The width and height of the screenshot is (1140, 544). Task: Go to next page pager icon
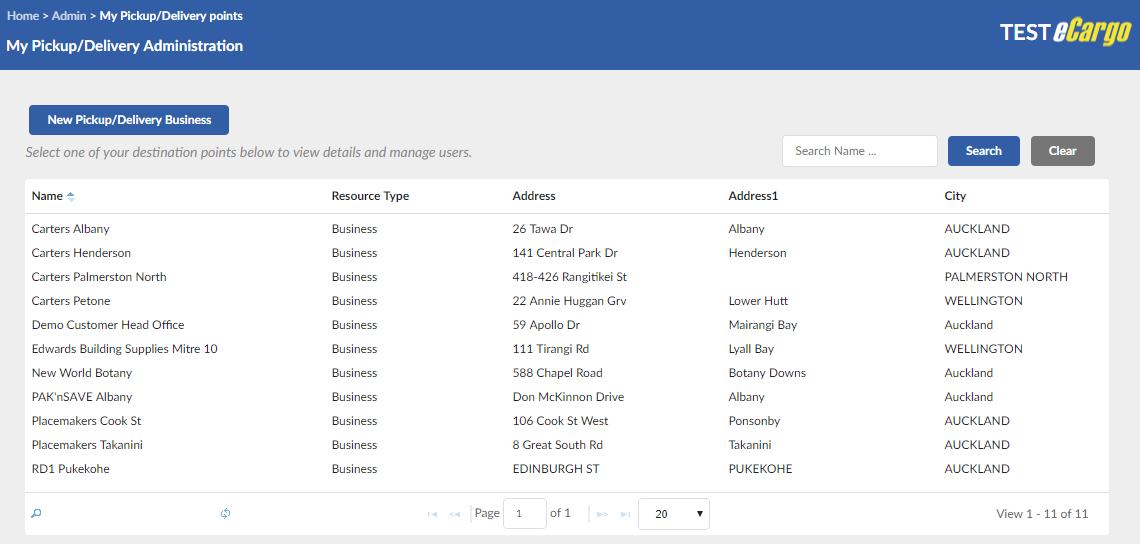pos(602,514)
